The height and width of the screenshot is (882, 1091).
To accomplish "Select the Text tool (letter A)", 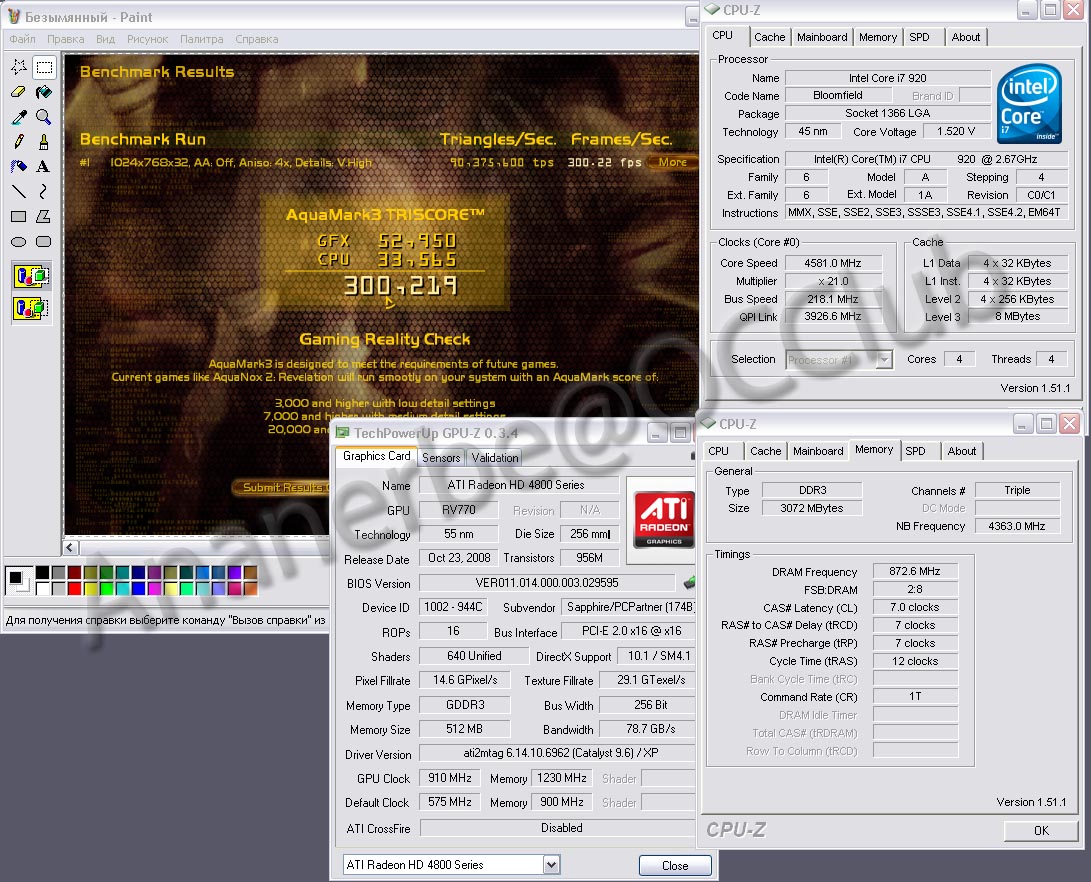I will 44,166.
